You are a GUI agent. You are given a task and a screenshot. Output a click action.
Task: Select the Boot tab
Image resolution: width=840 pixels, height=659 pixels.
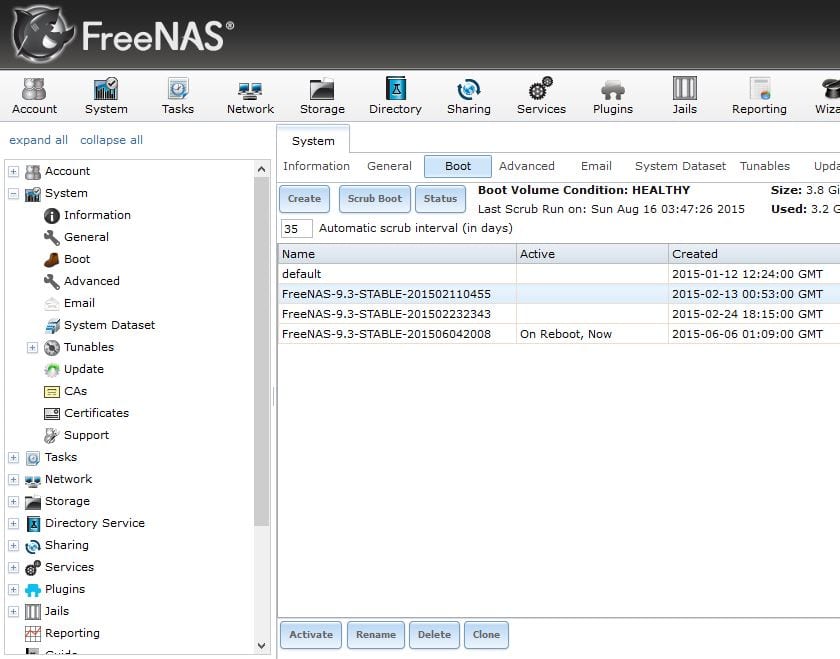tap(458, 166)
